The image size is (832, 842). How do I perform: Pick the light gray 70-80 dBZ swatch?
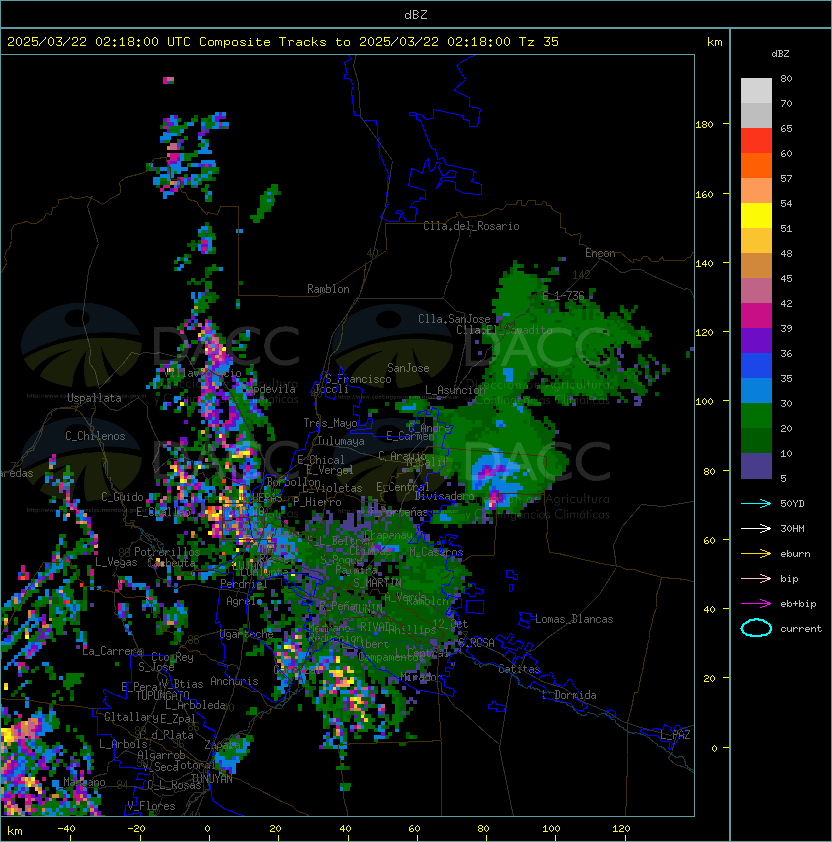756,90
